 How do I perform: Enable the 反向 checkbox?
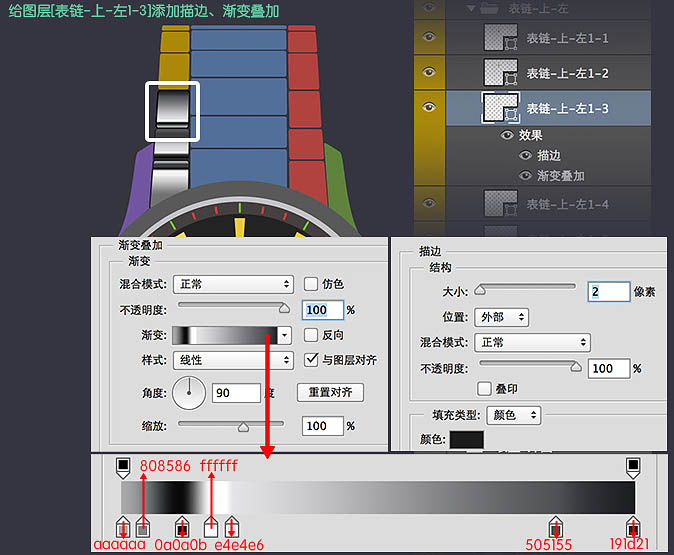(x=310, y=335)
